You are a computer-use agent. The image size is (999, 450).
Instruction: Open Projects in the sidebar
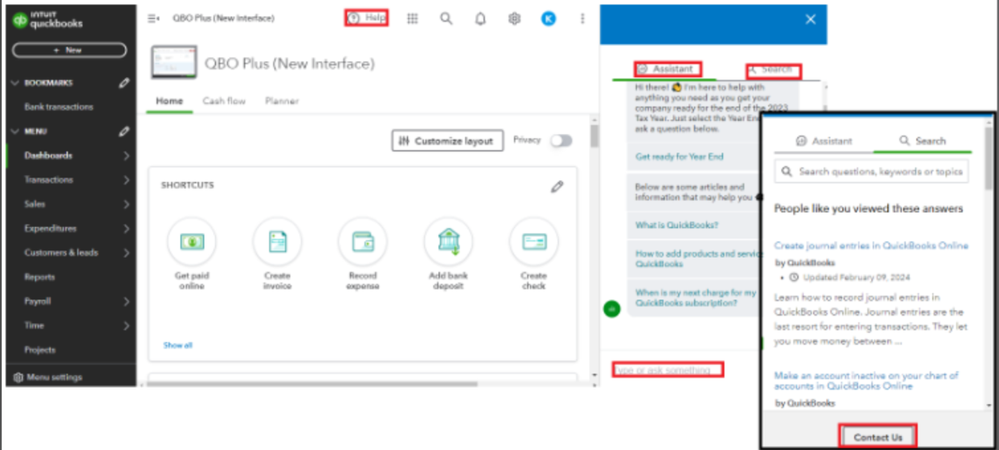tap(40, 350)
